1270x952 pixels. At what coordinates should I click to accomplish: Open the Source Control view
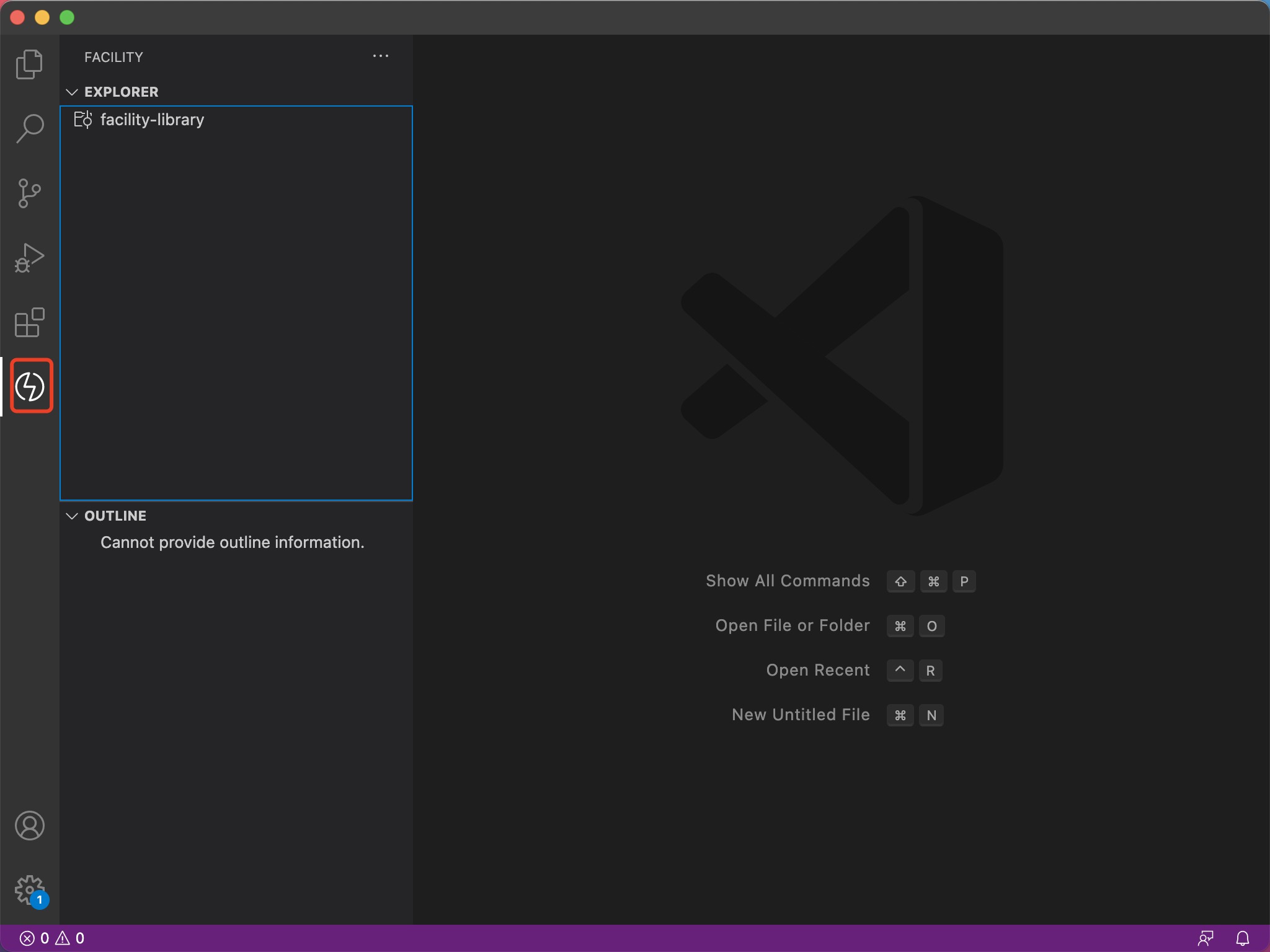29,193
